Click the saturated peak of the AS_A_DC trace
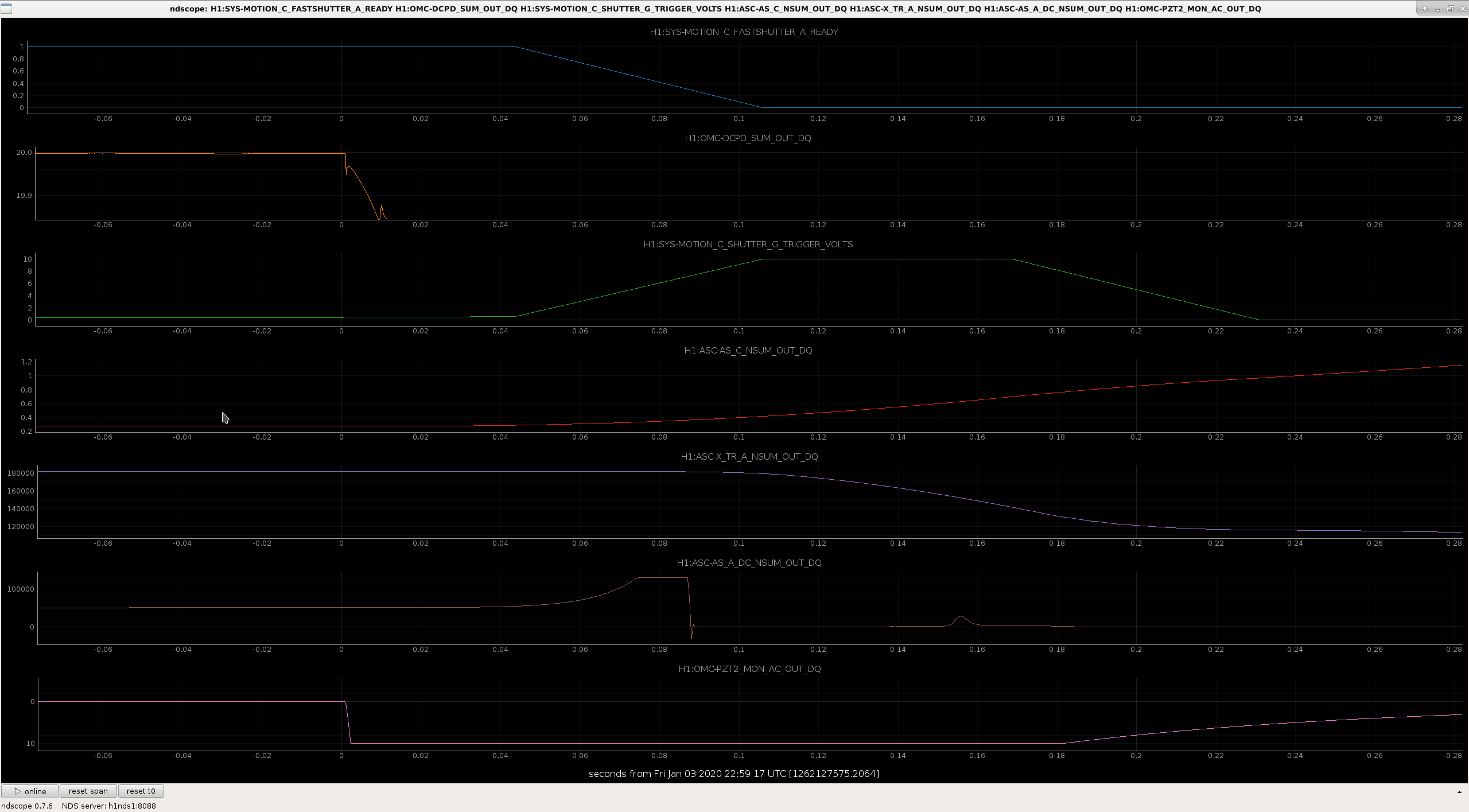This screenshot has width=1469, height=812. coord(663,578)
